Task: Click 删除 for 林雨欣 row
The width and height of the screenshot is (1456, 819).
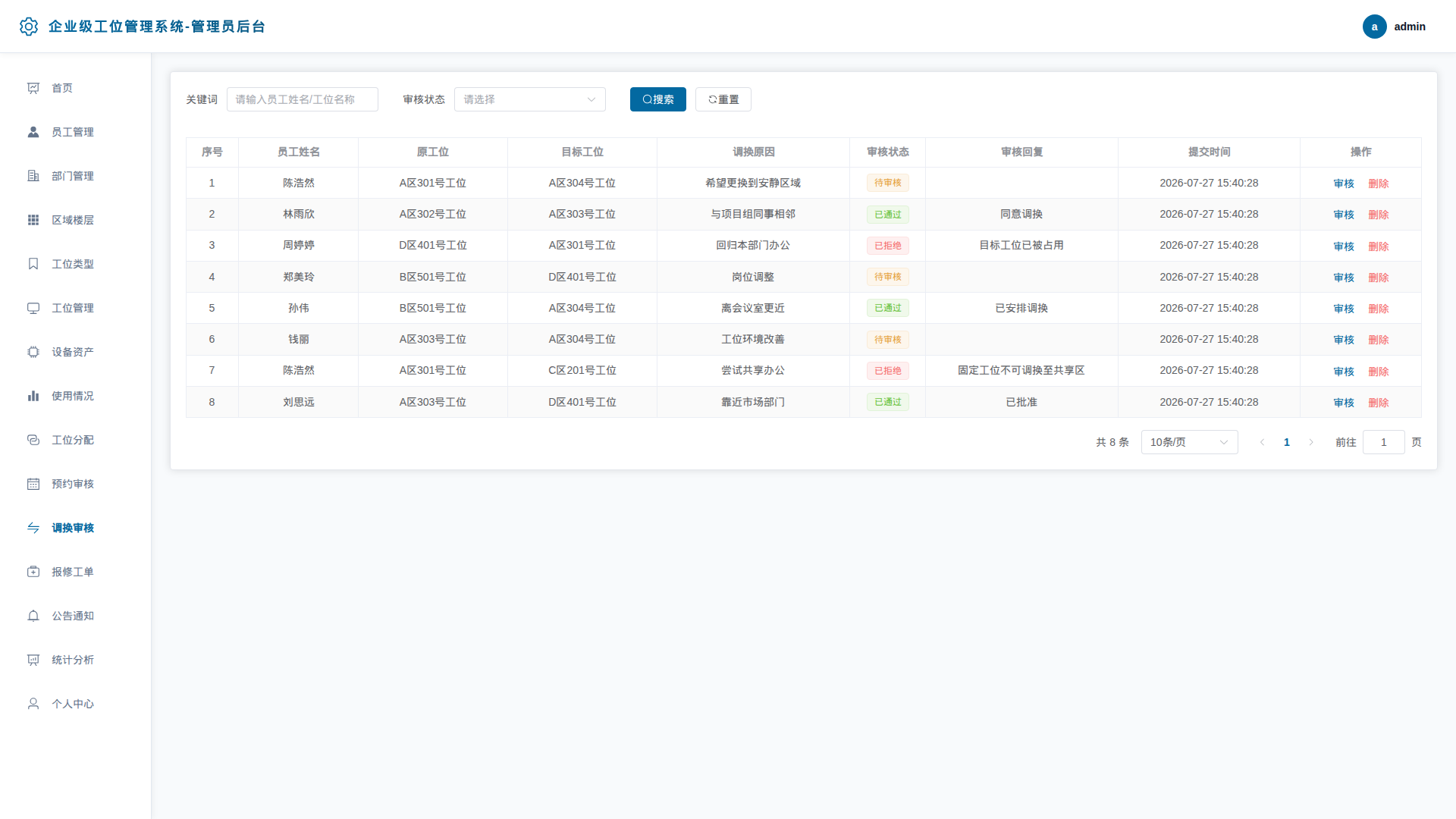Action: 1378,215
